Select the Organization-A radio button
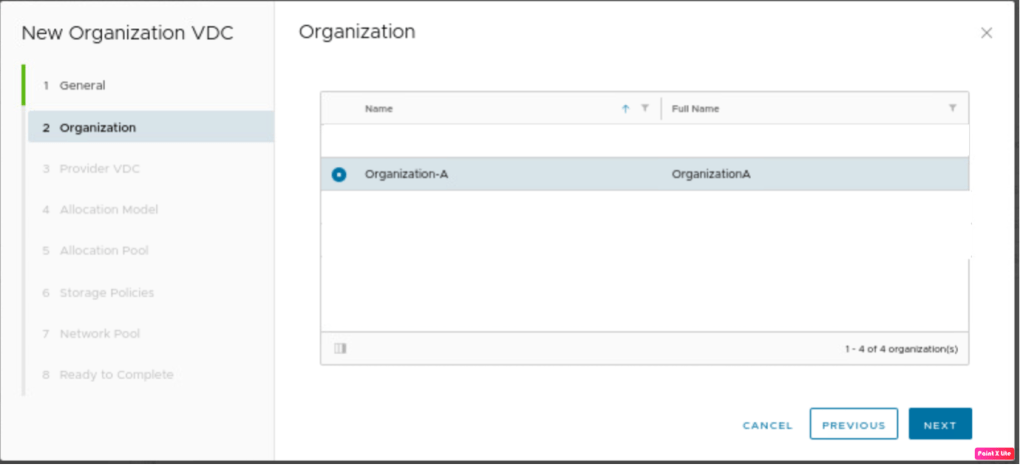 [339, 174]
